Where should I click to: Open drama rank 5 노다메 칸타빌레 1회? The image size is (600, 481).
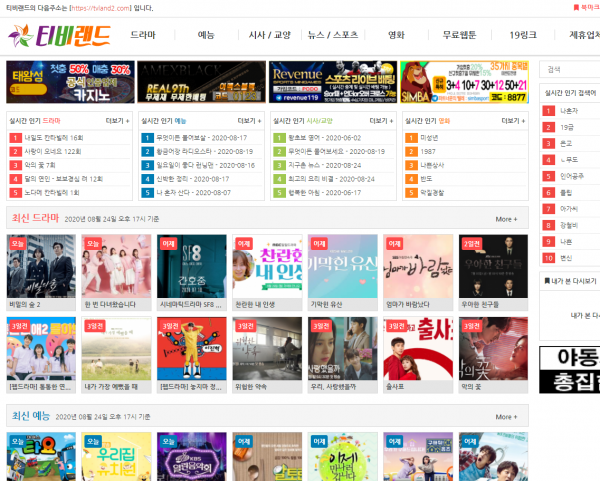[x=52, y=193]
